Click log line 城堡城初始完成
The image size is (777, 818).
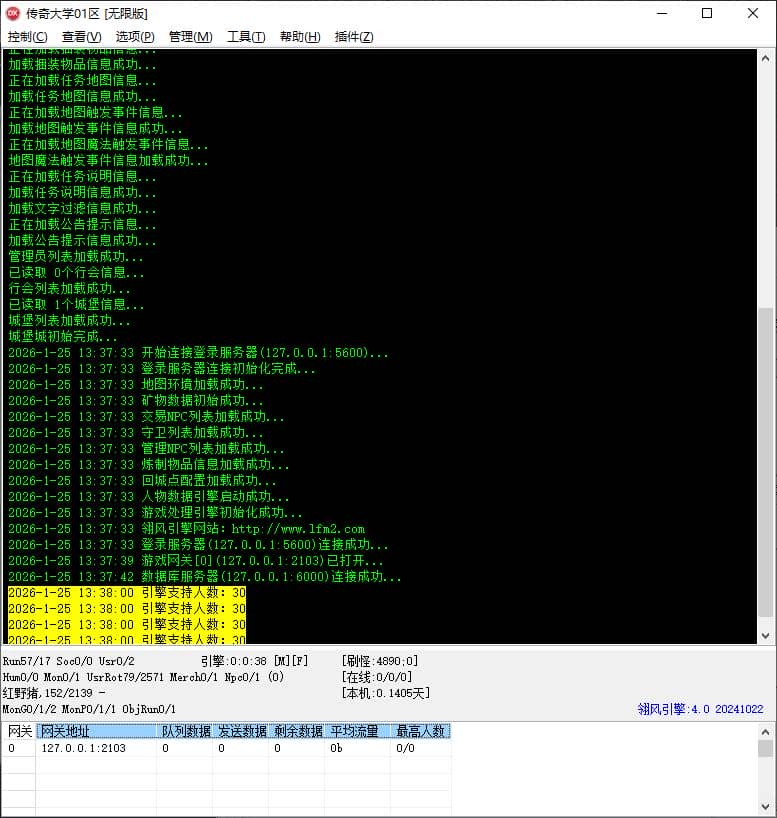coord(63,336)
